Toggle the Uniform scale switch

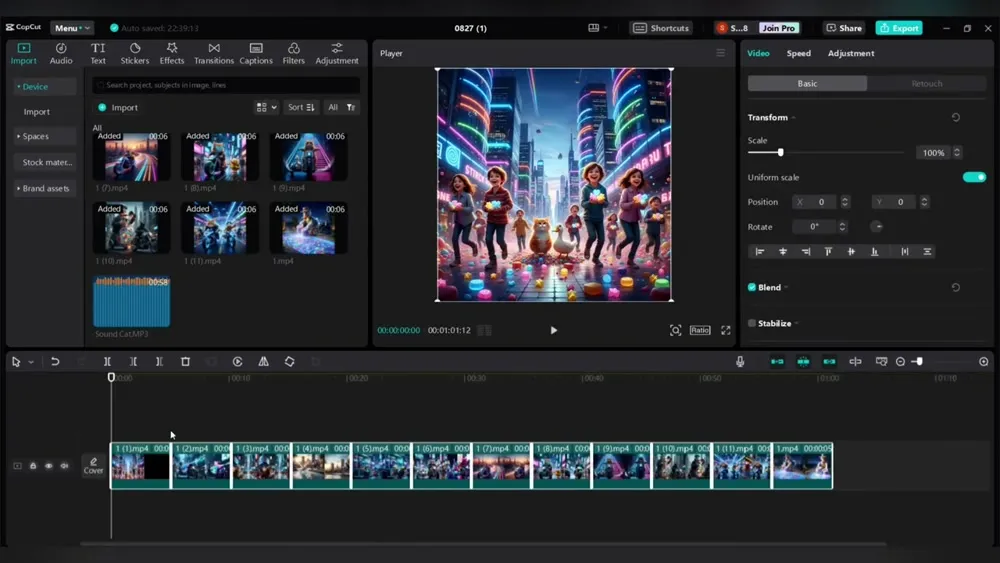[x=973, y=177]
